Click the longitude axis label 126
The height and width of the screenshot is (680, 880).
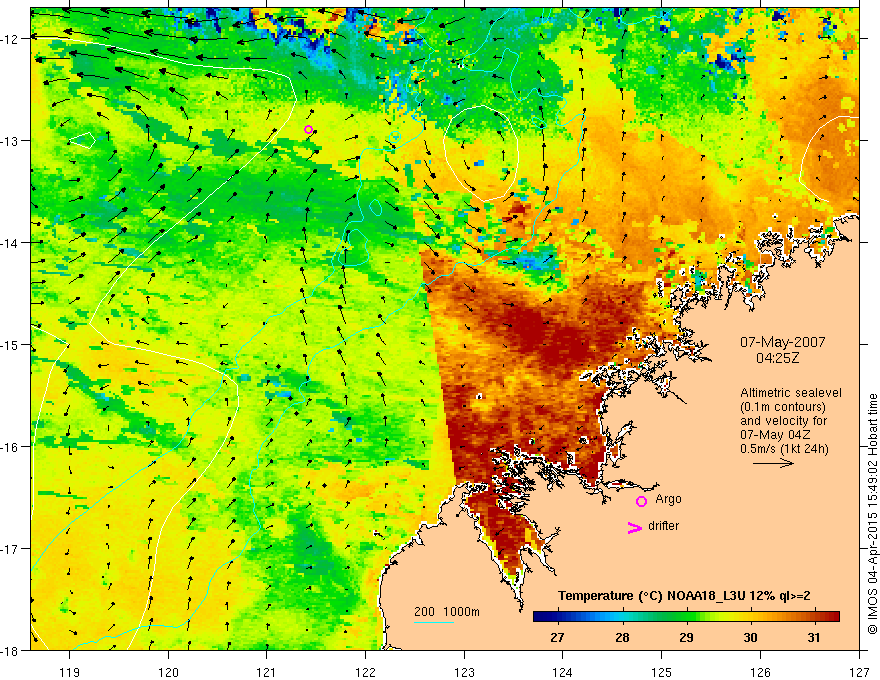760,672
